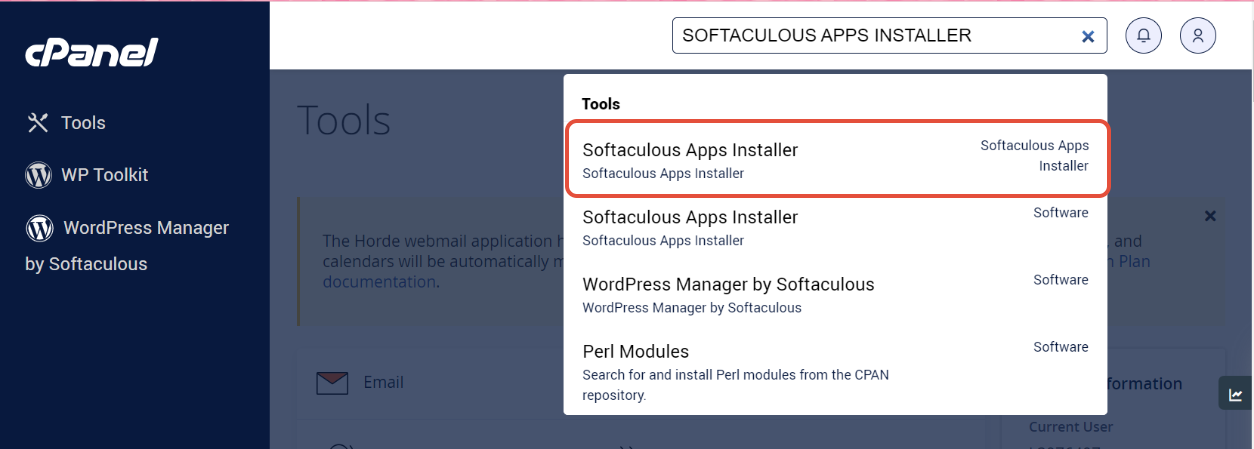This screenshot has width=1254, height=449.
Task: Click the cPanel logo
Action: coord(92,53)
